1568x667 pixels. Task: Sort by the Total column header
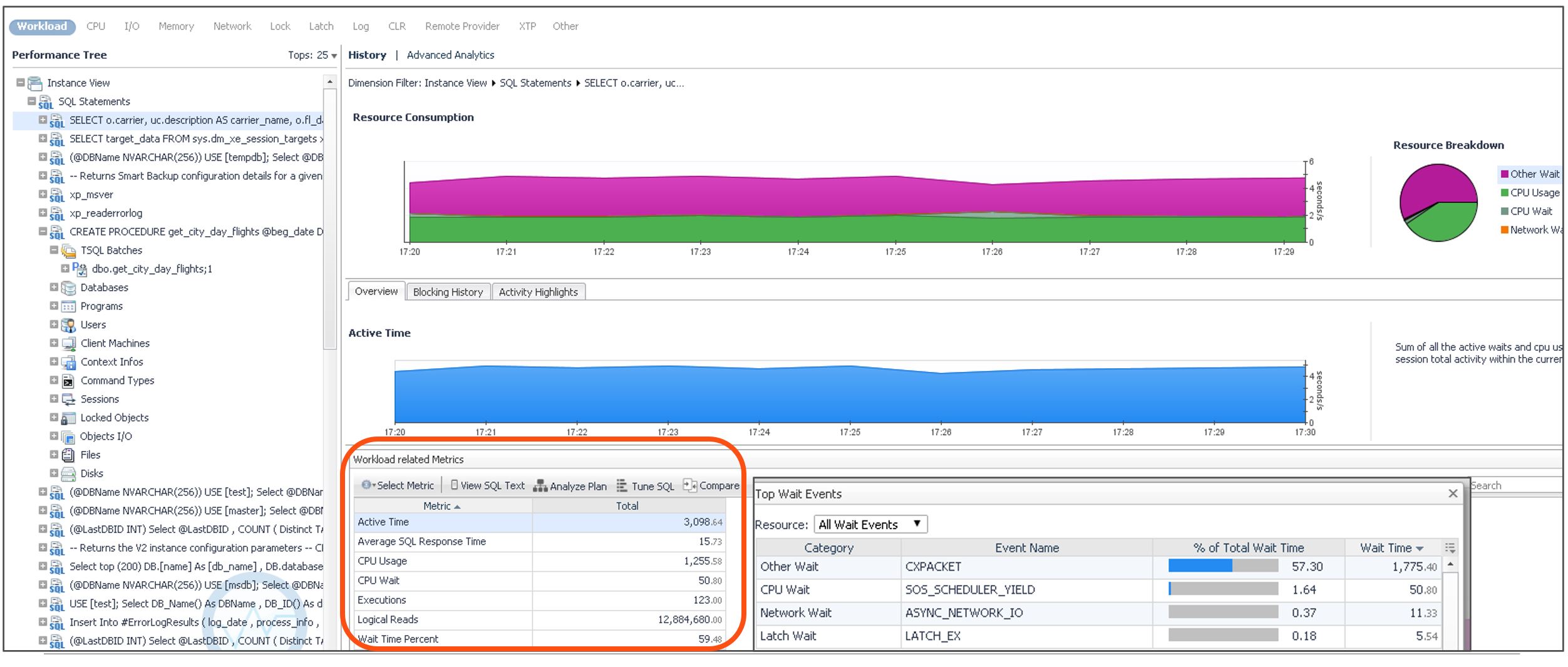click(x=629, y=506)
